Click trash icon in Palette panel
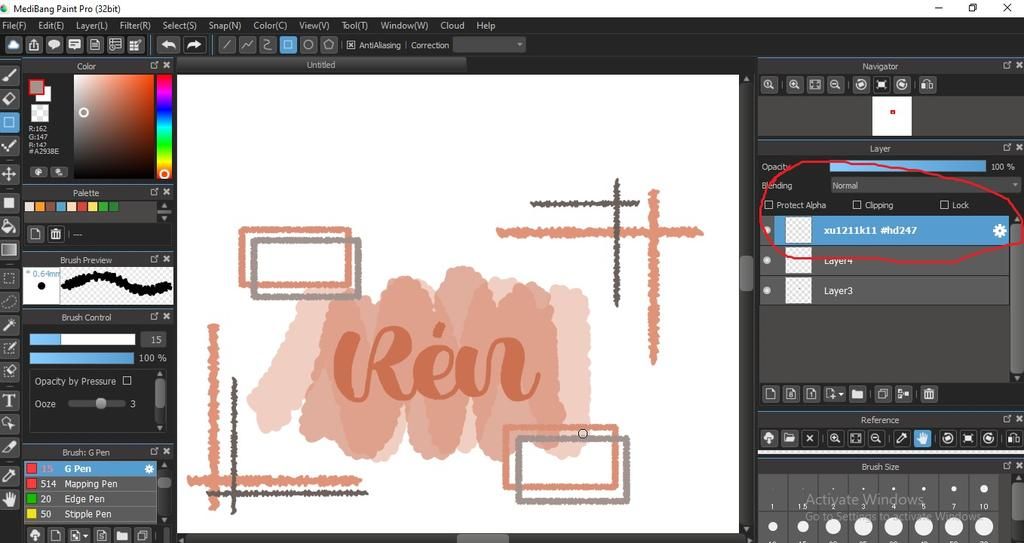Screen dimensions: 1024x543 click(x=56, y=233)
